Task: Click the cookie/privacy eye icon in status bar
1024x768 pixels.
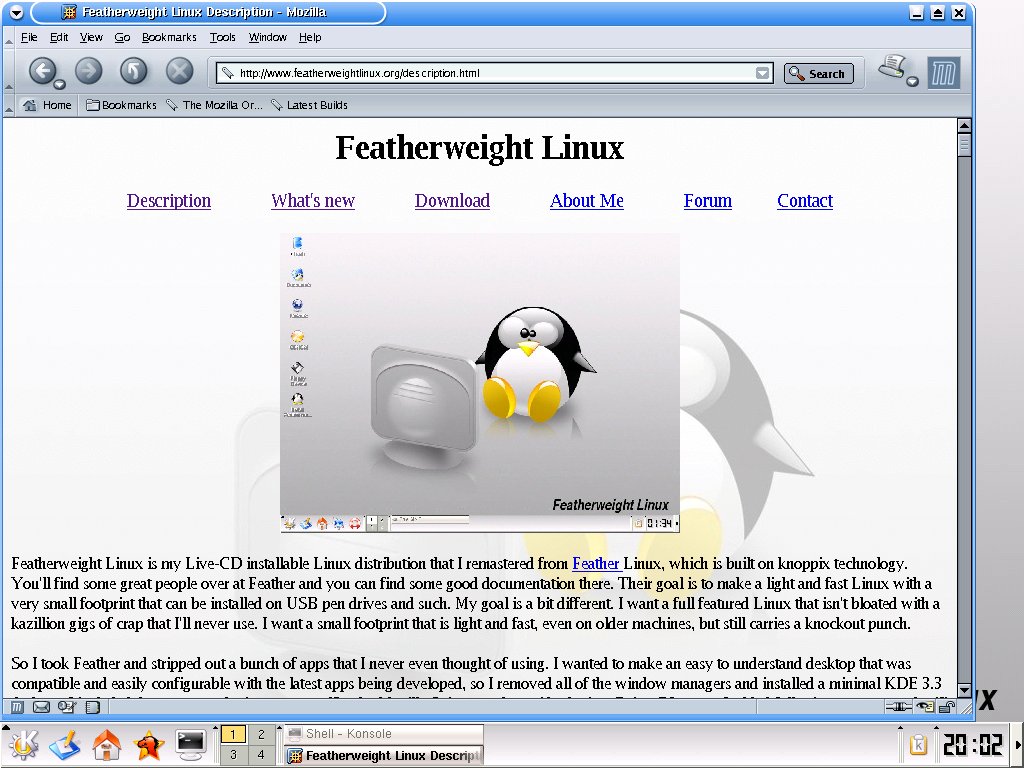Action: 925,707
